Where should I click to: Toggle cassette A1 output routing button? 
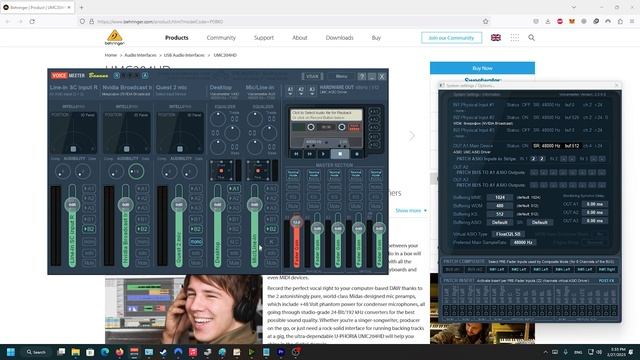coord(374,111)
